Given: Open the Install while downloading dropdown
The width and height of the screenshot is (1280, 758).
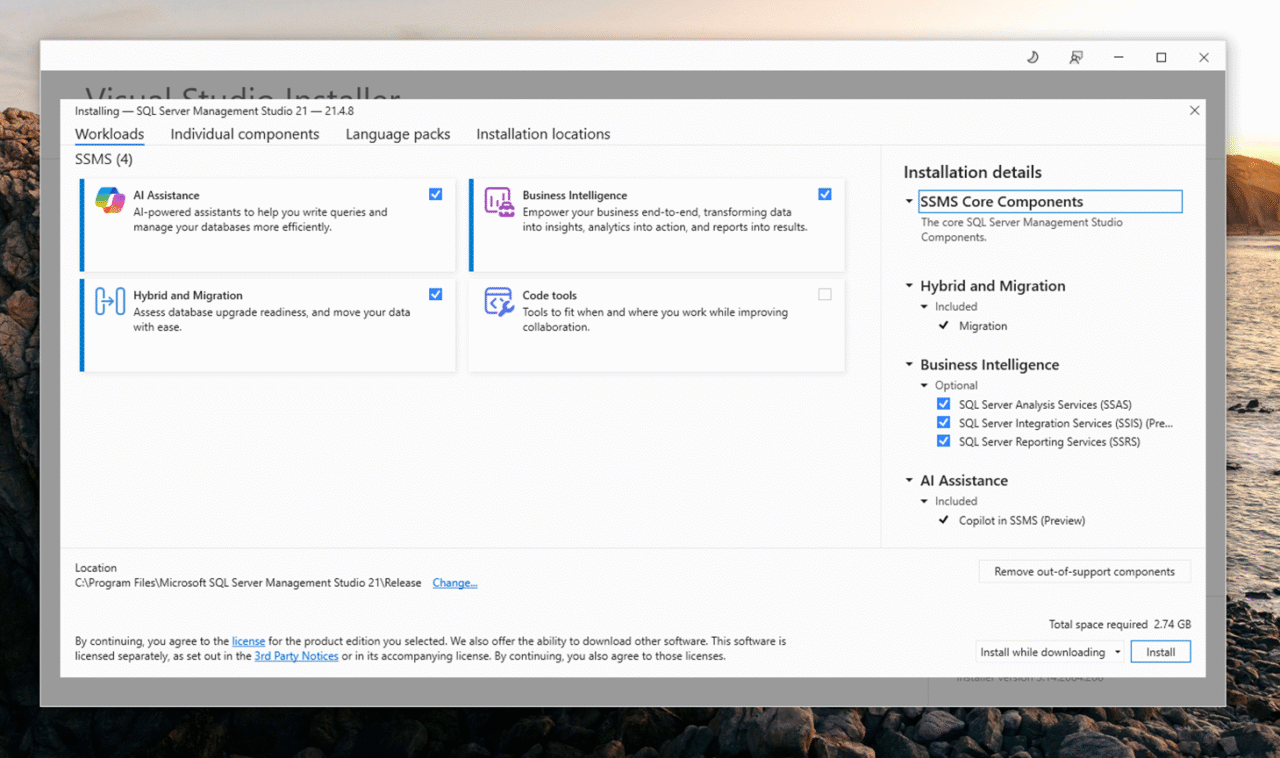Looking at the screenshot, I should pos(1050,652).
